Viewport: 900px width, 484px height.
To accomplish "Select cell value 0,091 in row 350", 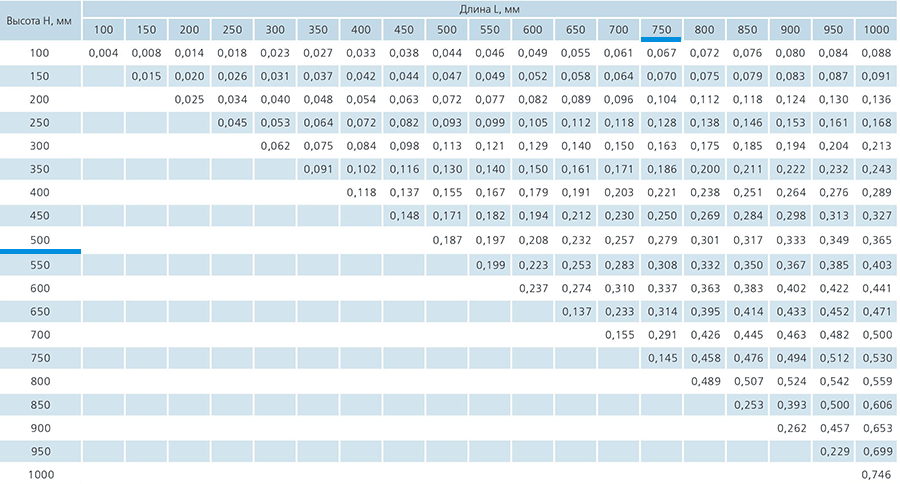I will 318,169.
